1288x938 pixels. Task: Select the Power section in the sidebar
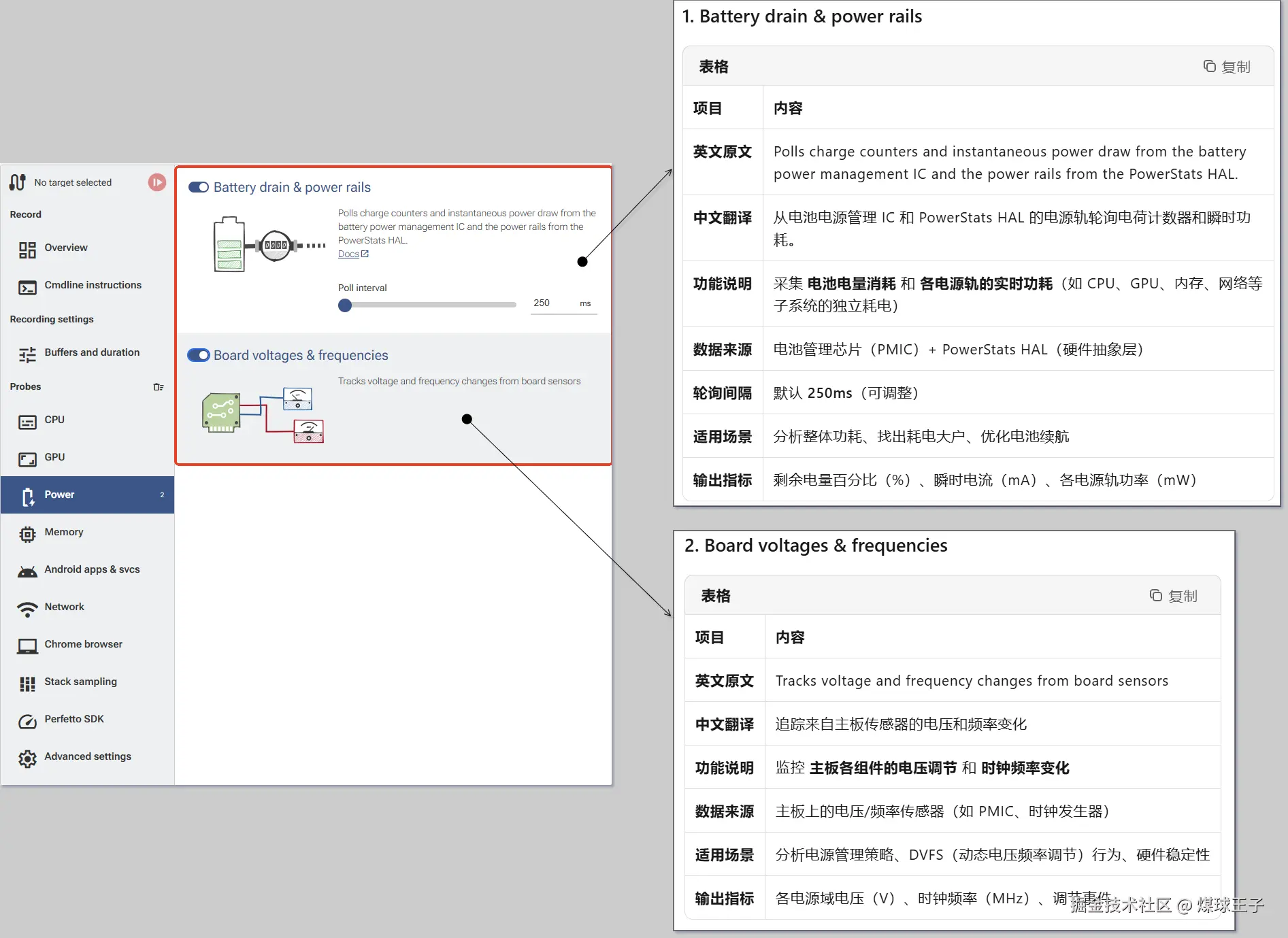pos(59,495)
